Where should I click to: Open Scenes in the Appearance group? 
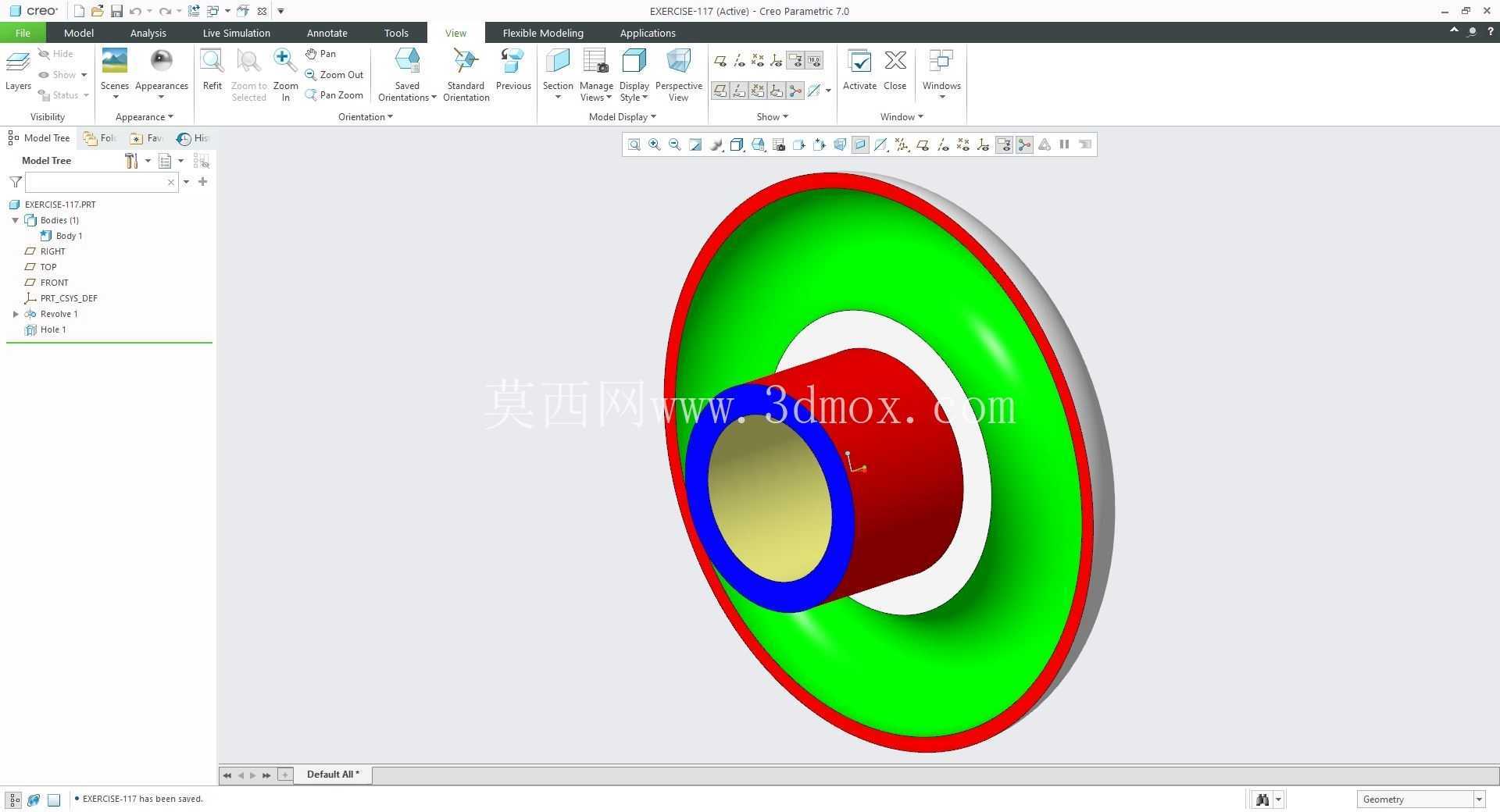coord(114,73)
